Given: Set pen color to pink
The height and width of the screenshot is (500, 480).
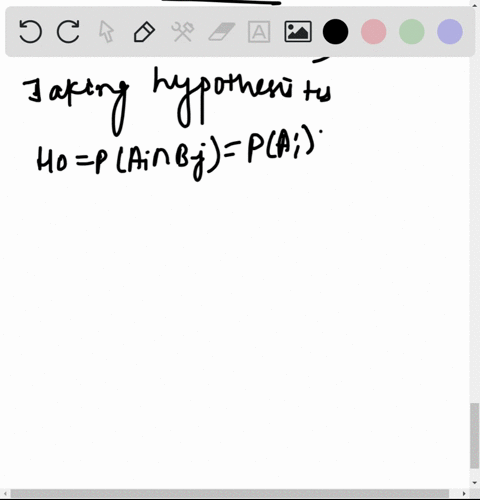Looking at the screenshot, I should tap(374, 32).
